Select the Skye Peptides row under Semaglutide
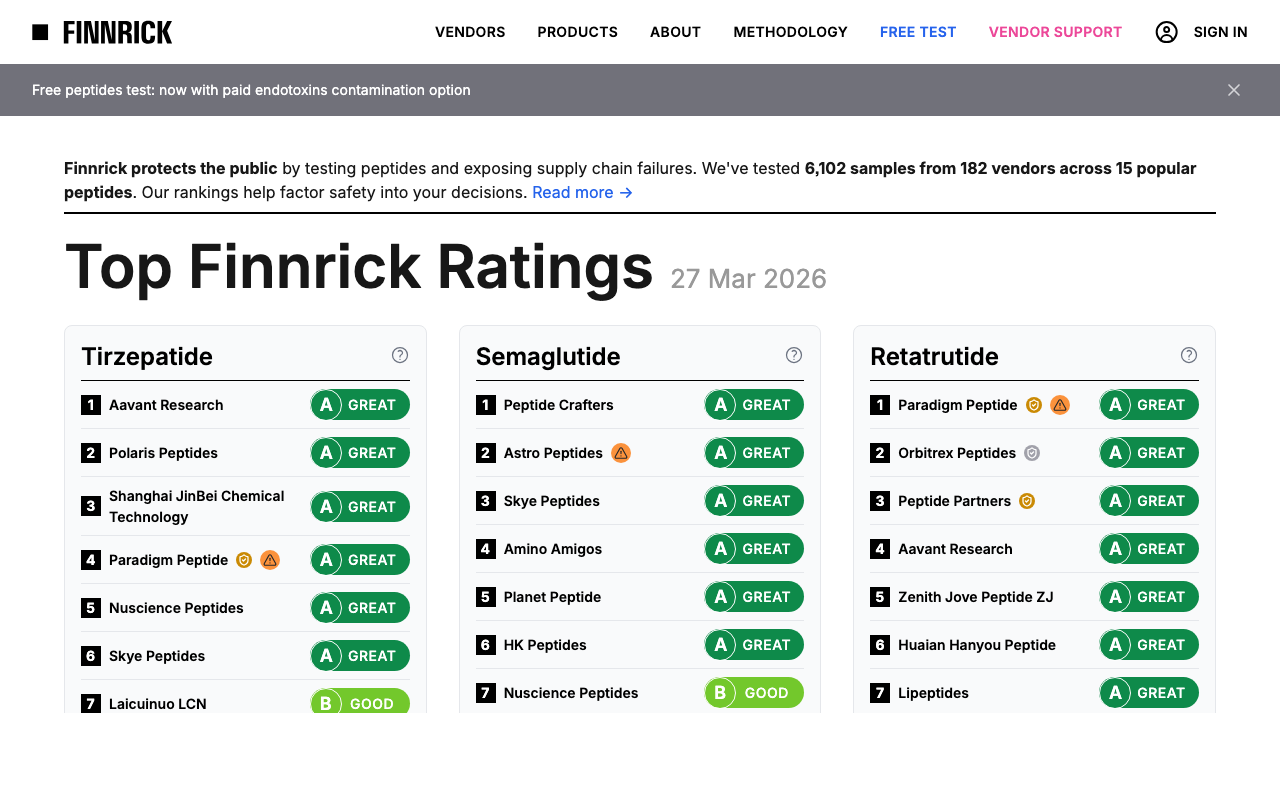Screen dimensions: 1280x800 coord(639,500)
